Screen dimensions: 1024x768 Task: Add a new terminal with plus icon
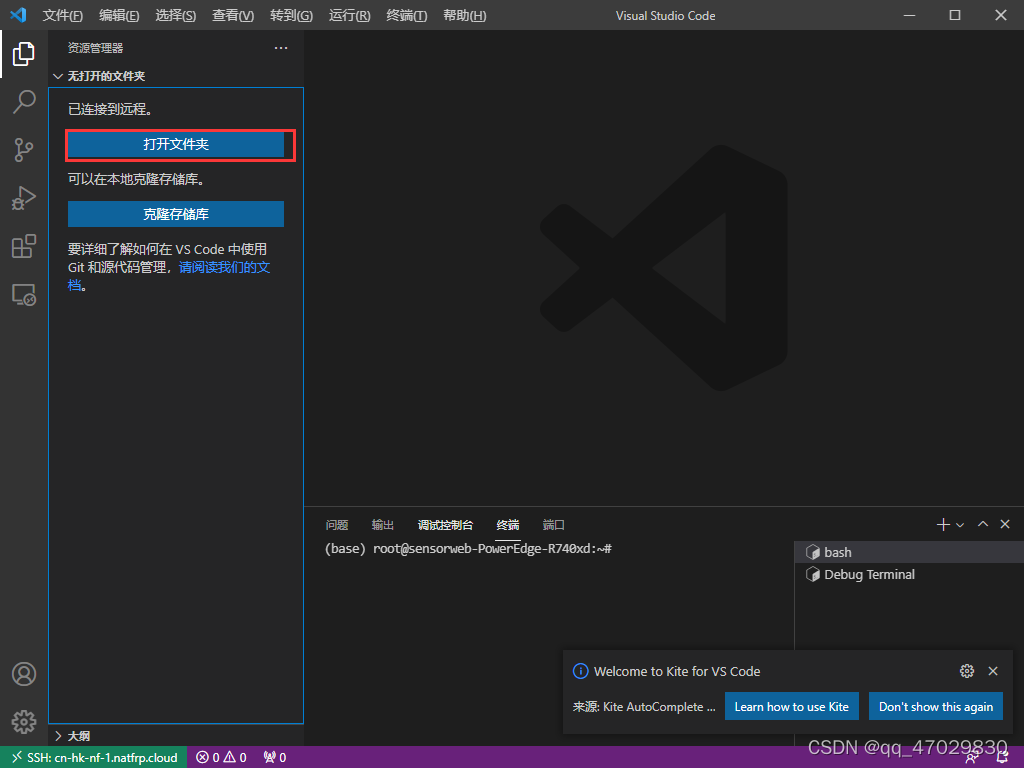[942, 524]
